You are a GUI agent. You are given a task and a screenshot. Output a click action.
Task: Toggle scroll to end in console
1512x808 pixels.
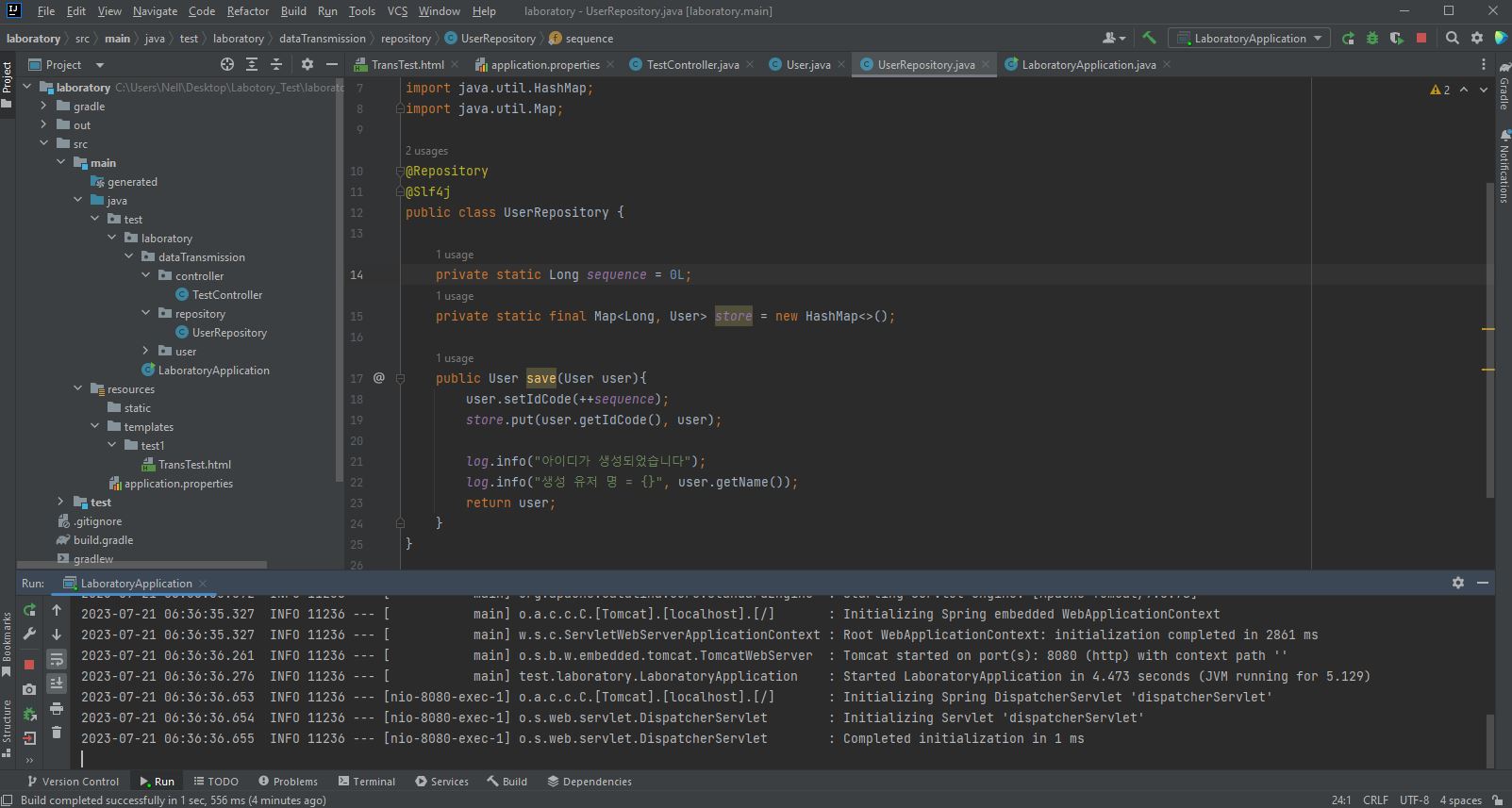tap(57, 684)
